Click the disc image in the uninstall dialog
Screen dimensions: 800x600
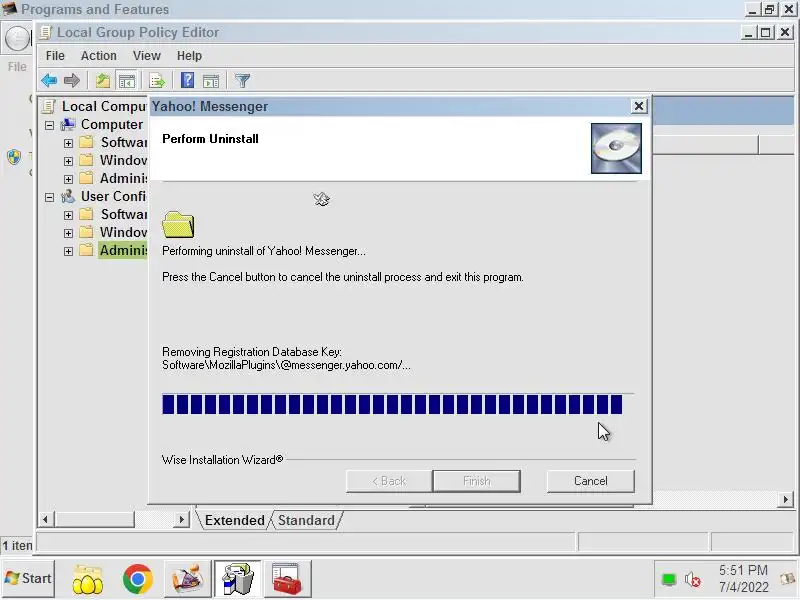pyautogui.click(x=616, y=148)
